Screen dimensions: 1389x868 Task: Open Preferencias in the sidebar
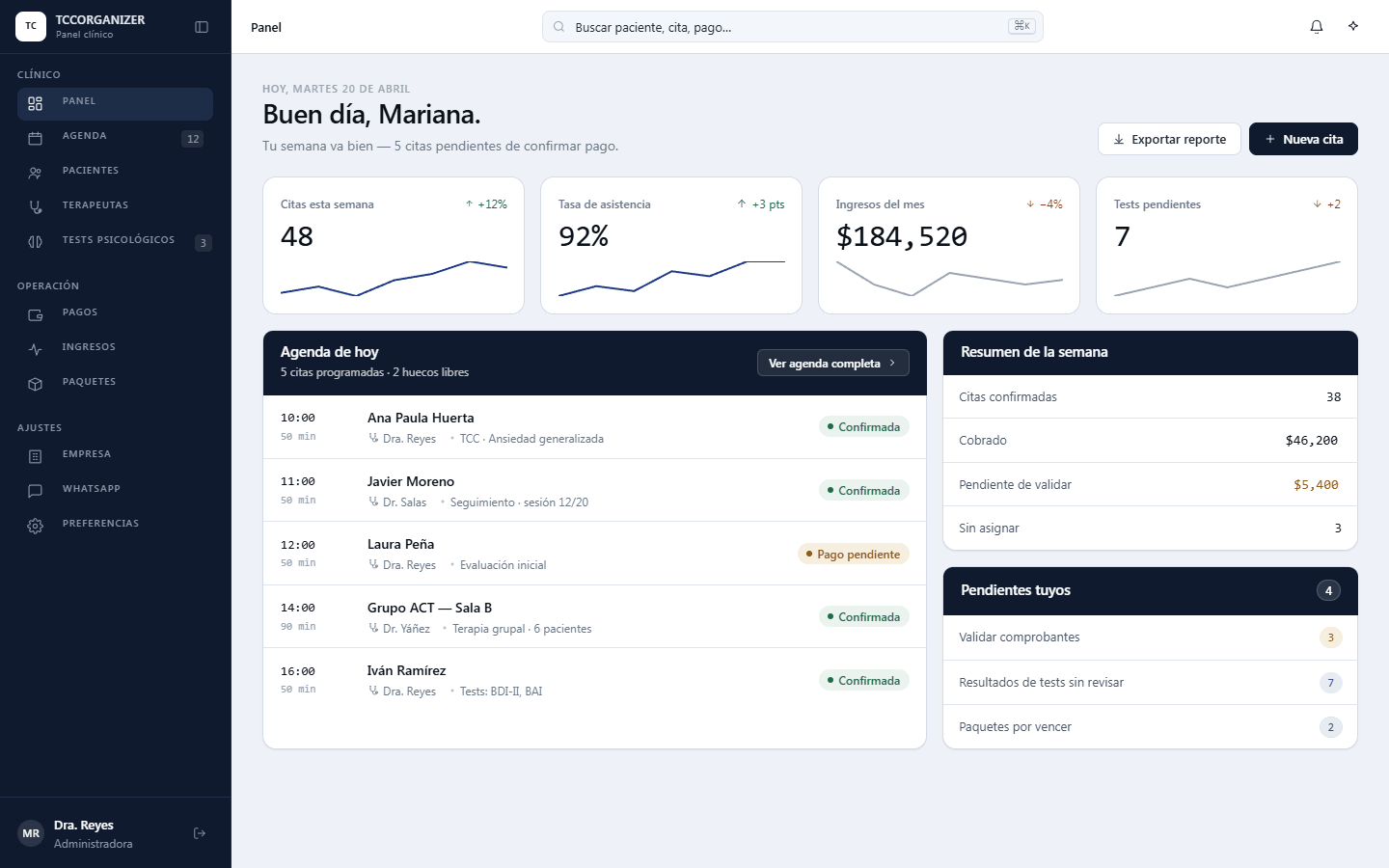[x=115, y=526]
